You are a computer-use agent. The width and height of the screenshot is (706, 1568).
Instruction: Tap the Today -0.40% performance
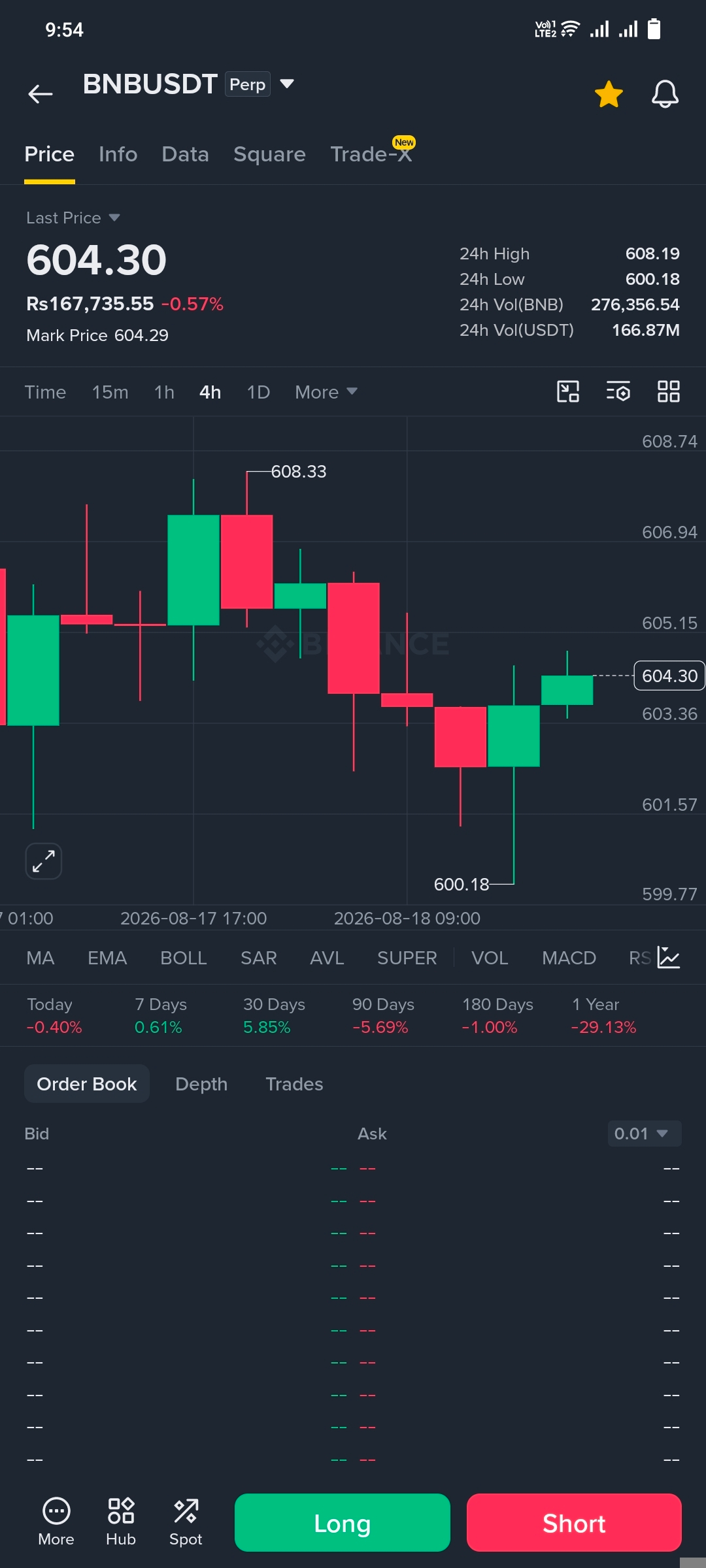point(54,1015)
